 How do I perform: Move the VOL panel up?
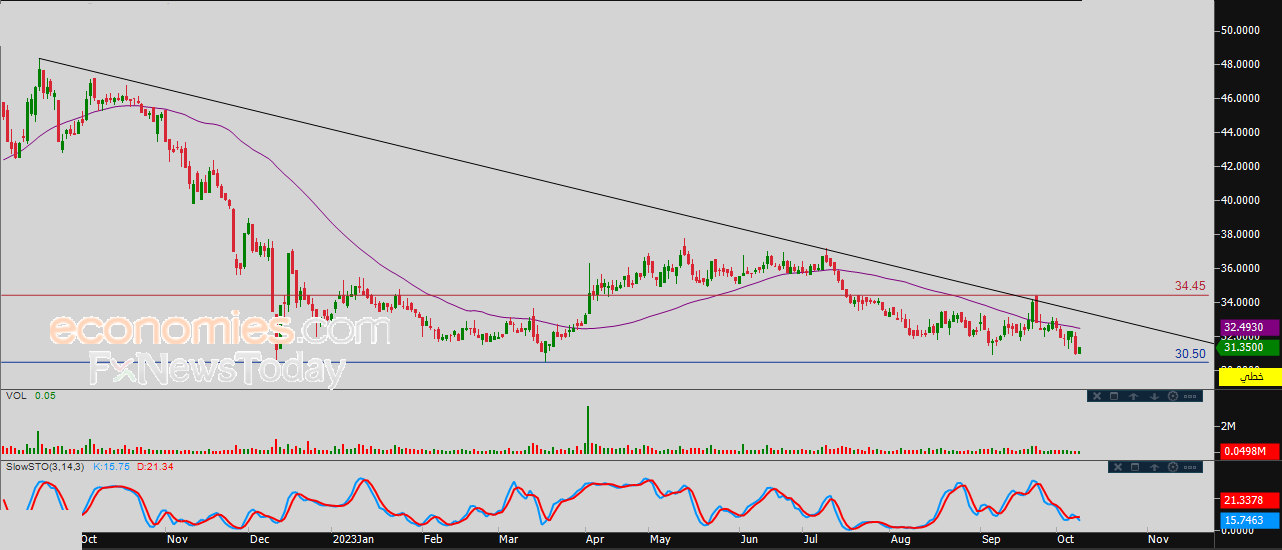(x=1133, y=396)
